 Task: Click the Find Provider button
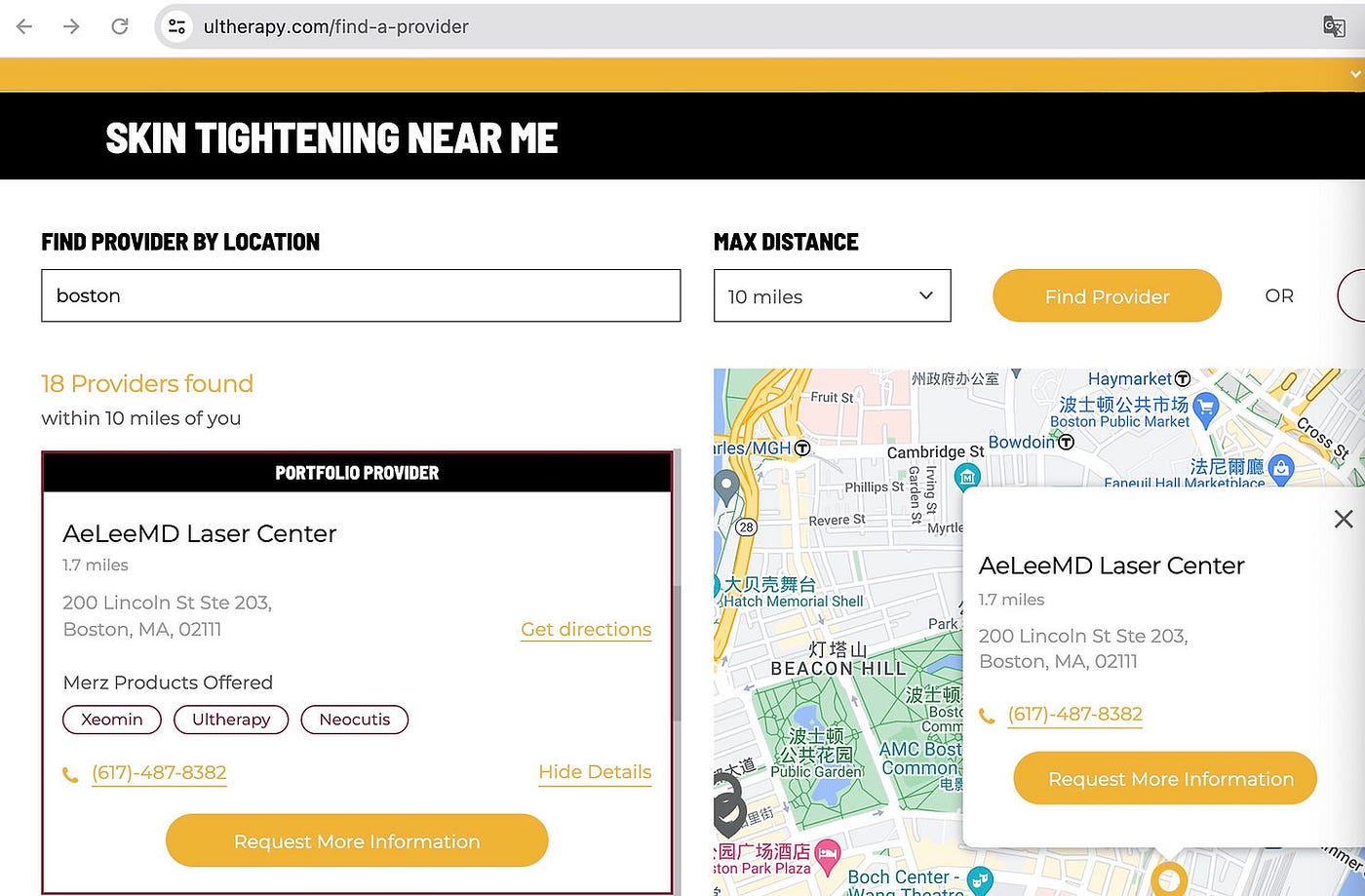(x=1107, y=295)
